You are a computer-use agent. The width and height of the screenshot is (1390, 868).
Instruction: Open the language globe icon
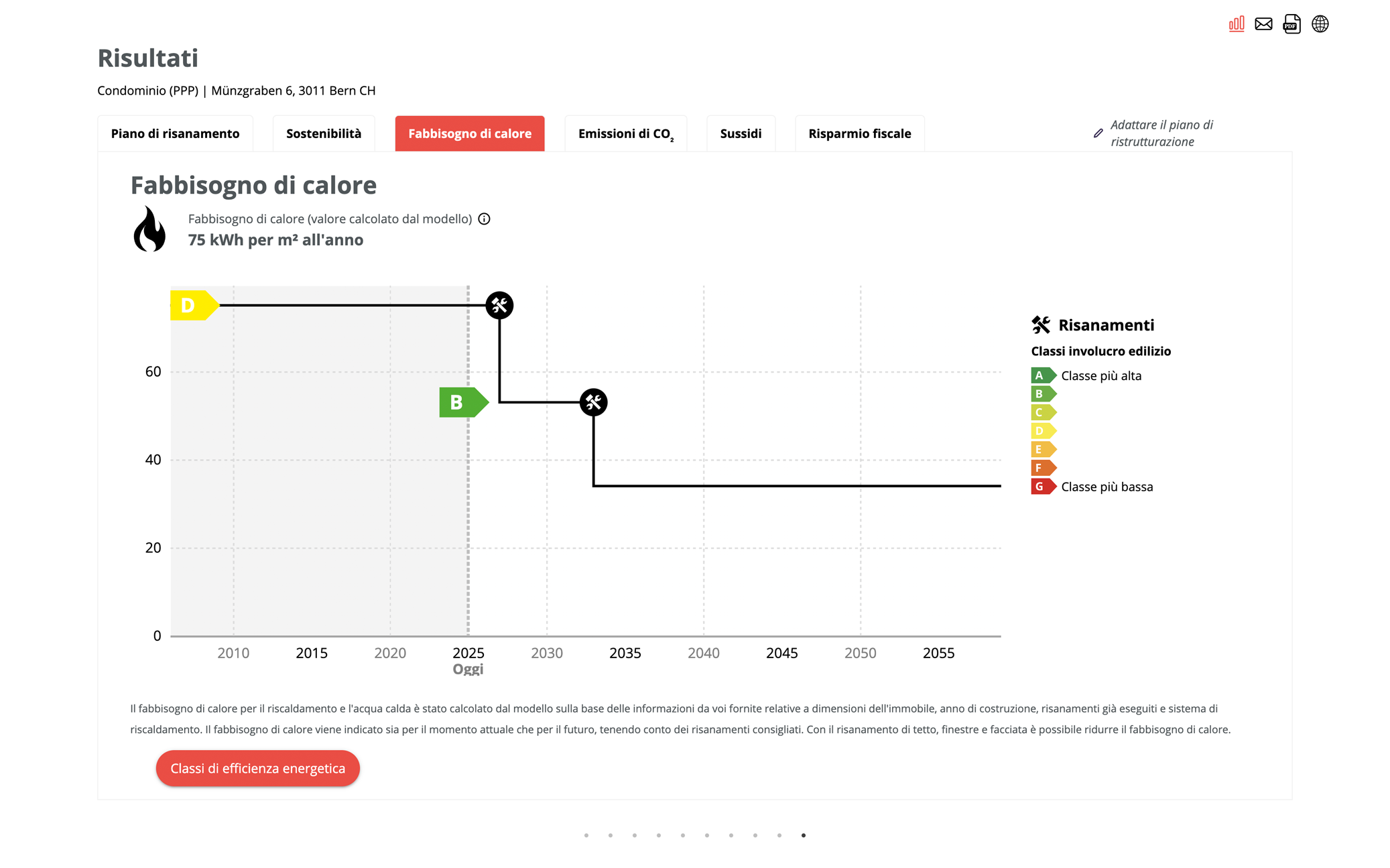tap(1320, 24)
